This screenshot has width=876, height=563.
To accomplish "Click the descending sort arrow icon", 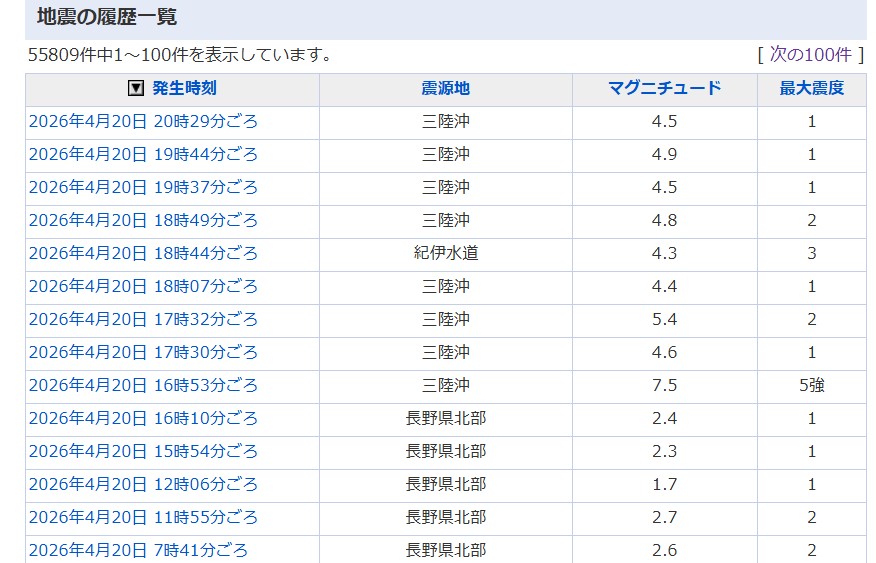I will click(x=137, y=88).
